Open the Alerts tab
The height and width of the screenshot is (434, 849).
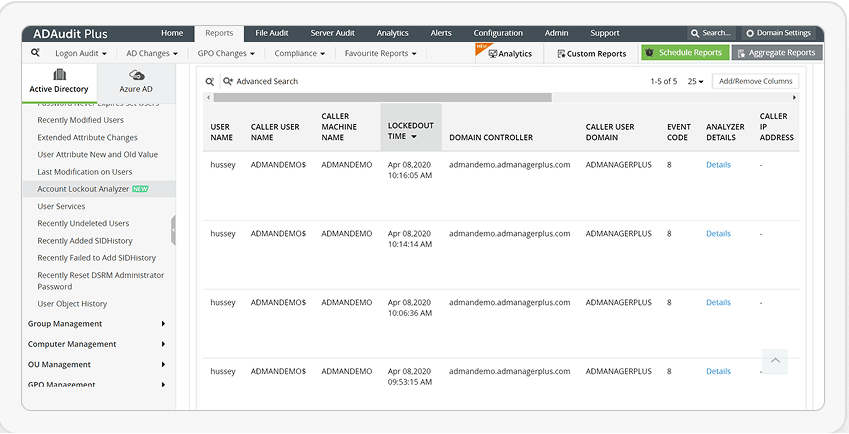441,33
